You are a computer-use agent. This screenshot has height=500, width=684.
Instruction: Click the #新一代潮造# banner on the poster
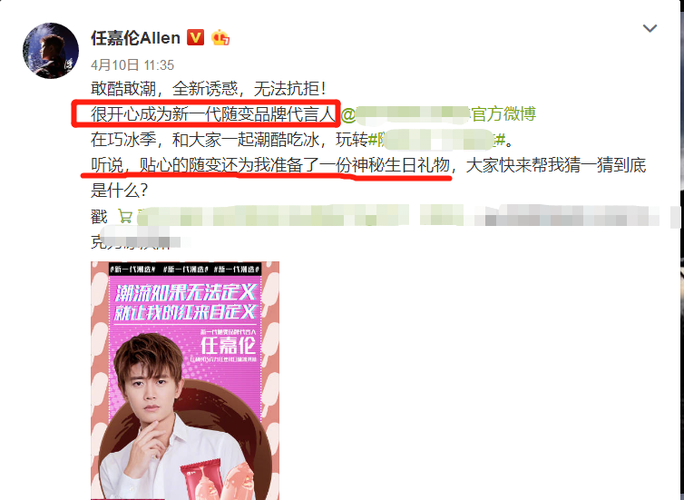185,270
